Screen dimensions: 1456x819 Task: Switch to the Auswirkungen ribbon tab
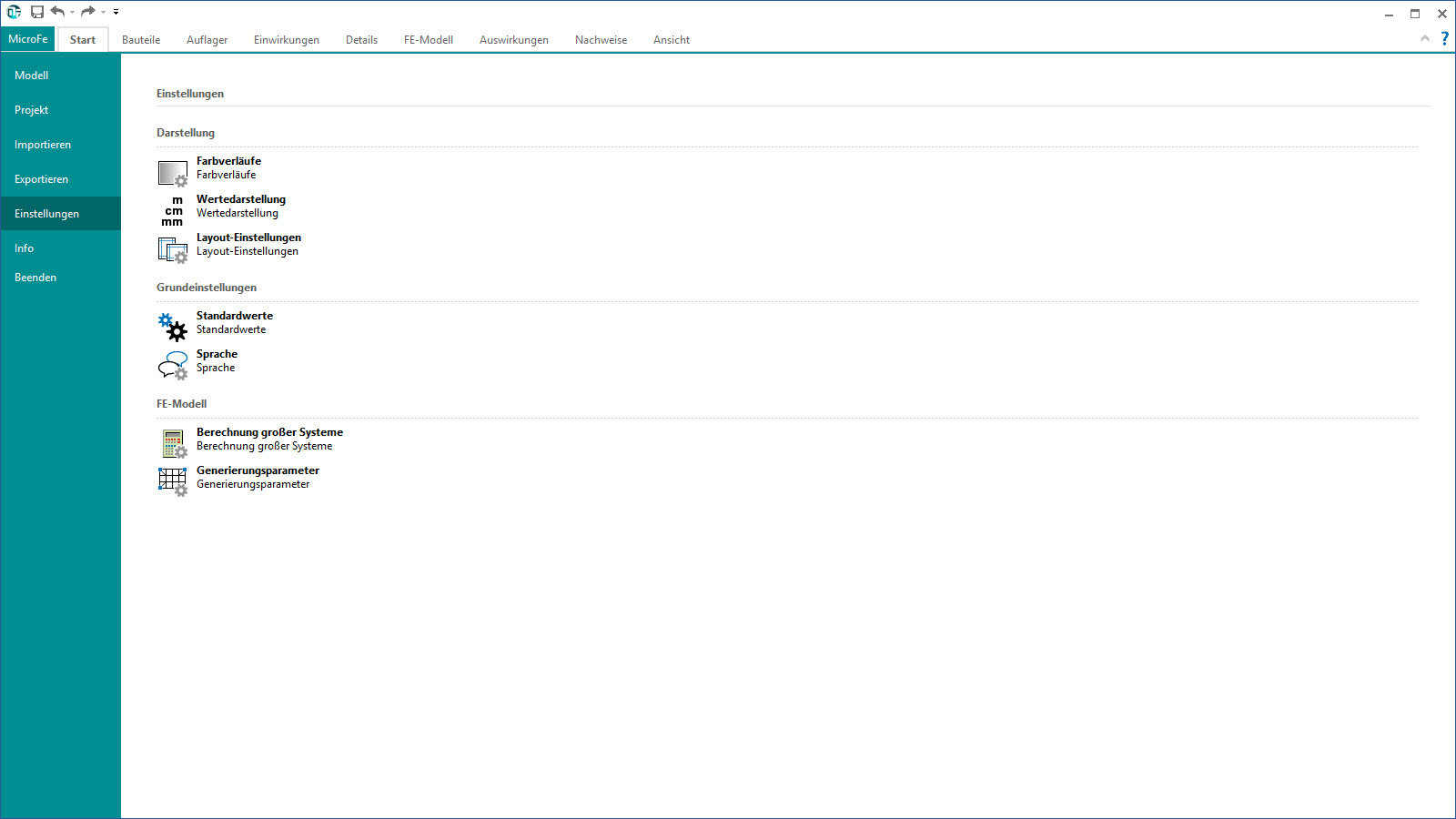tap(514, 40)
